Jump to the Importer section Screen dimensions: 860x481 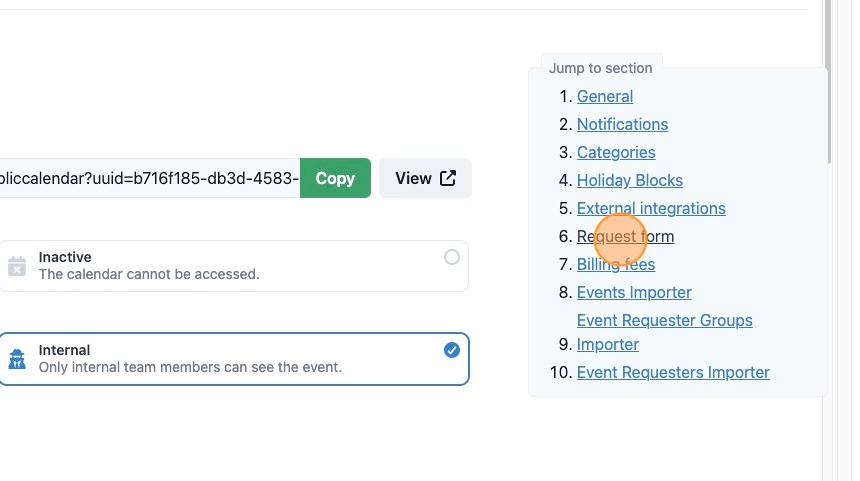tap(608, 344)
